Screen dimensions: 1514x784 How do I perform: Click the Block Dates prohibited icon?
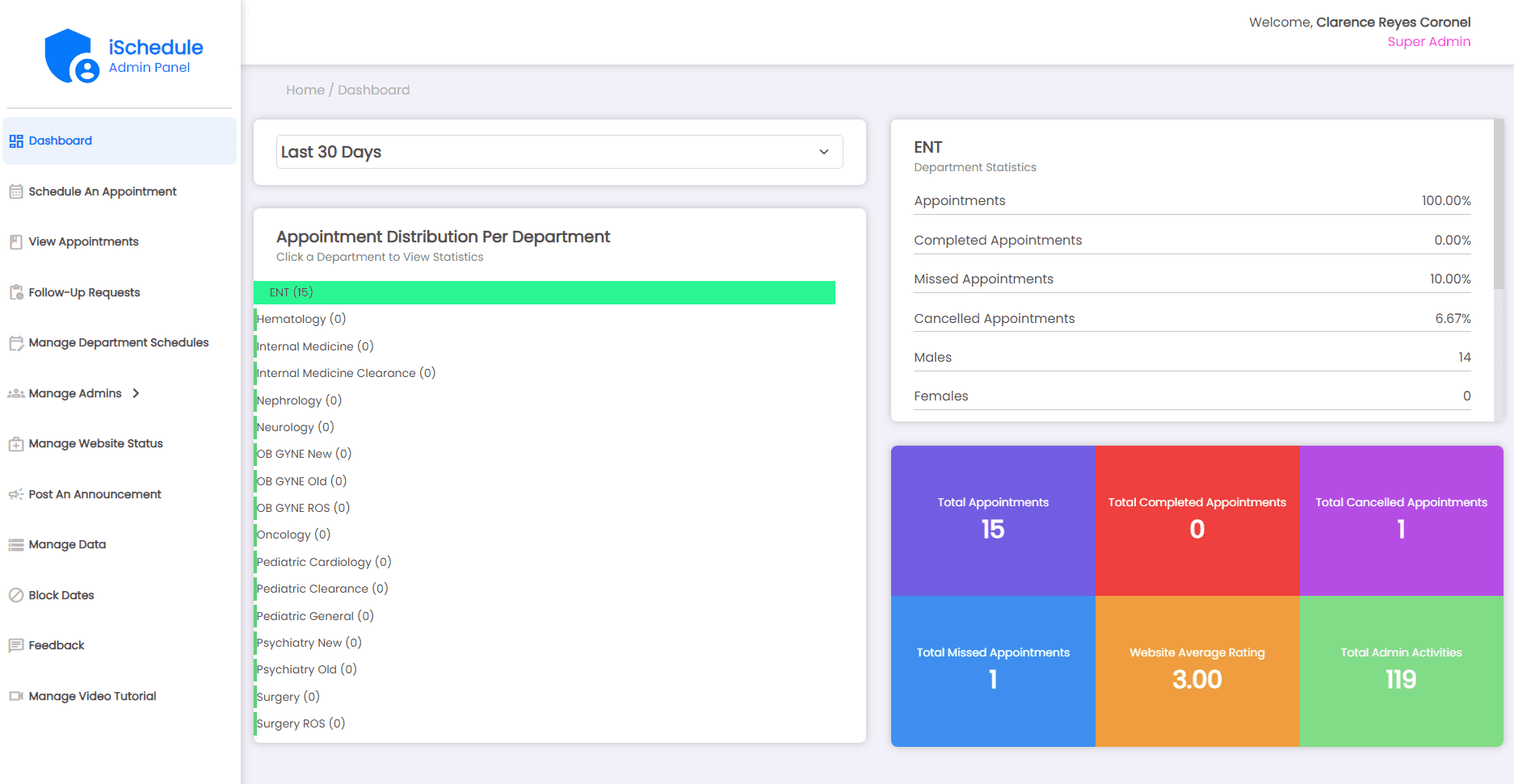point(16,595)
